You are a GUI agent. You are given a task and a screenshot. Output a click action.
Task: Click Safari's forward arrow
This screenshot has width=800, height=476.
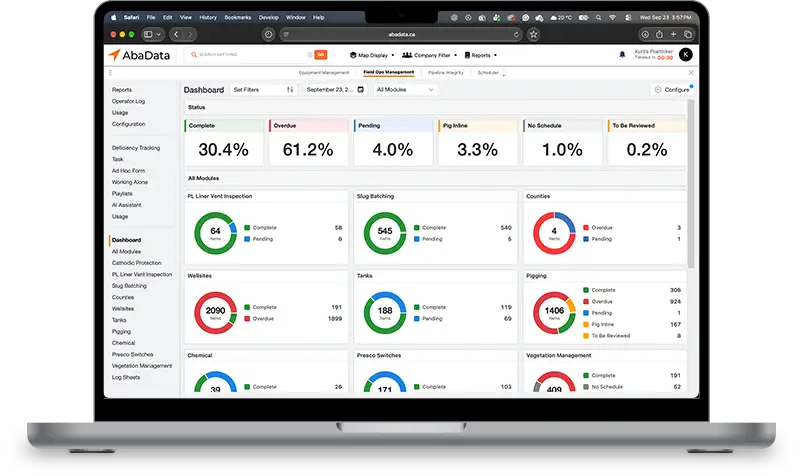(190, 34)
